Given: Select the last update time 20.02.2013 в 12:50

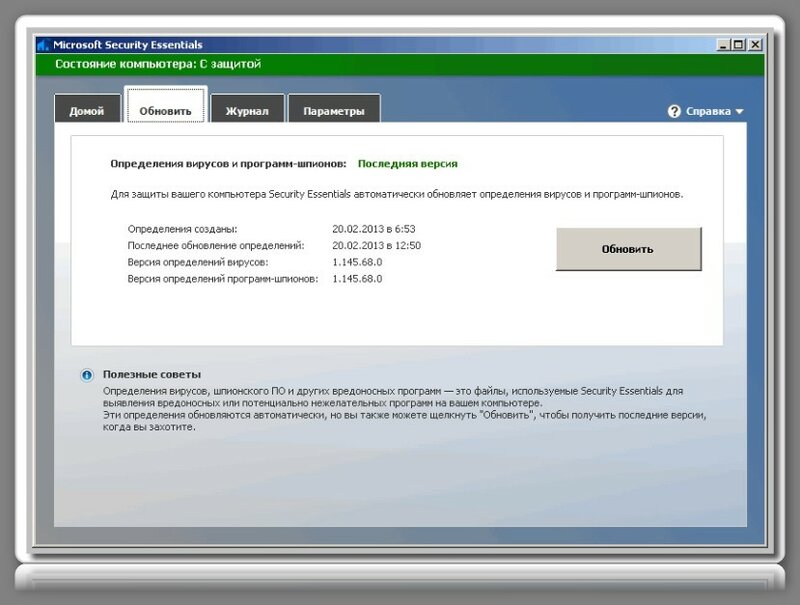Looking at the screenshot, I should pos(377,245).
